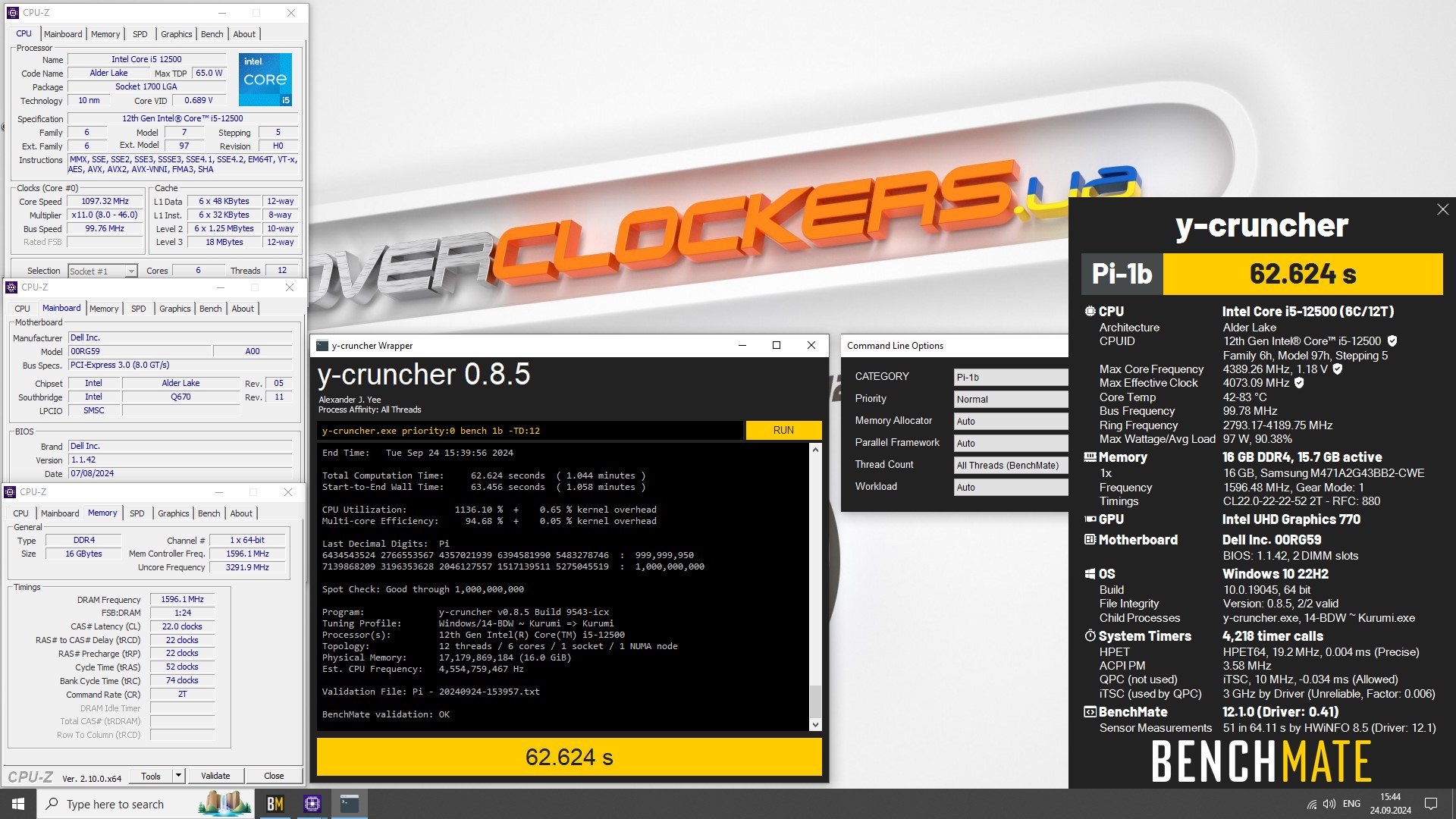This screenshot has height=819, width=1456.
Task: Click the top CPU-Z window title icon
Action: click(12, 13)
